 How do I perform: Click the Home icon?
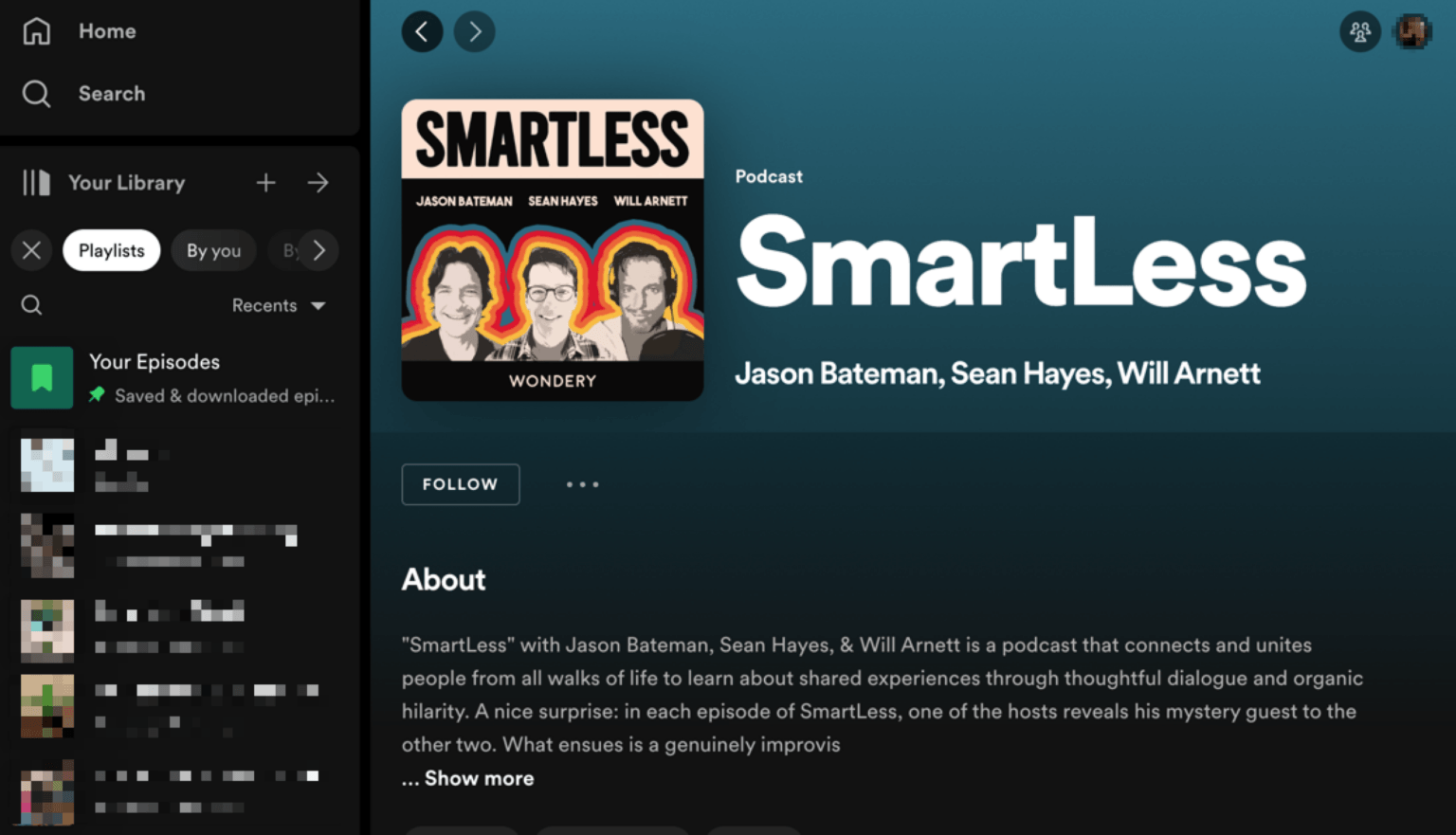point(35,30)
